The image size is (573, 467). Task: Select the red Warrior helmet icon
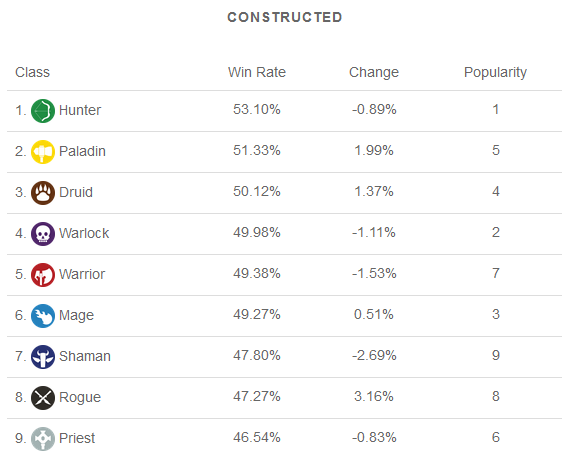(43, 275)
